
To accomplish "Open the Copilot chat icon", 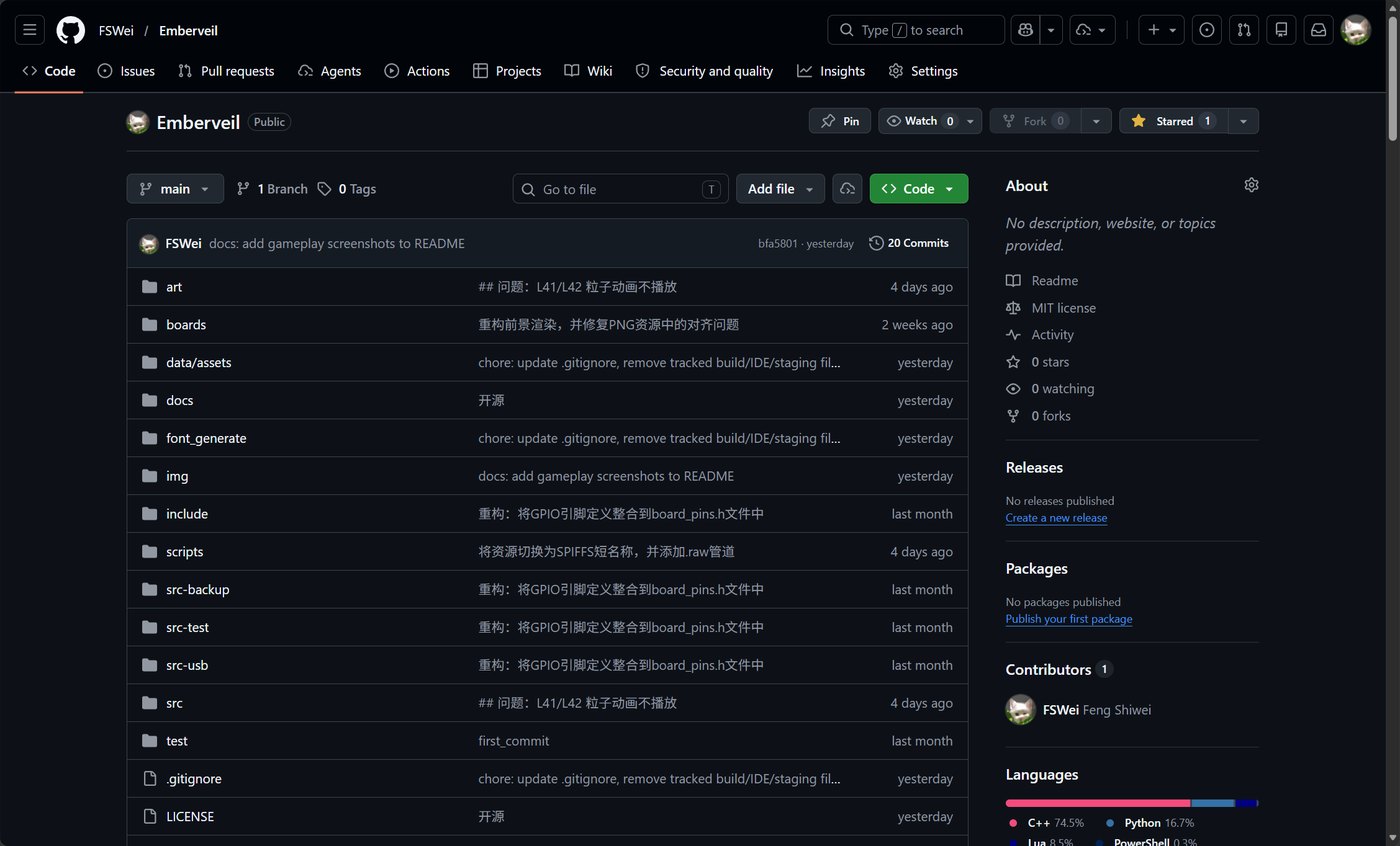I will (x=1025, y=30).
